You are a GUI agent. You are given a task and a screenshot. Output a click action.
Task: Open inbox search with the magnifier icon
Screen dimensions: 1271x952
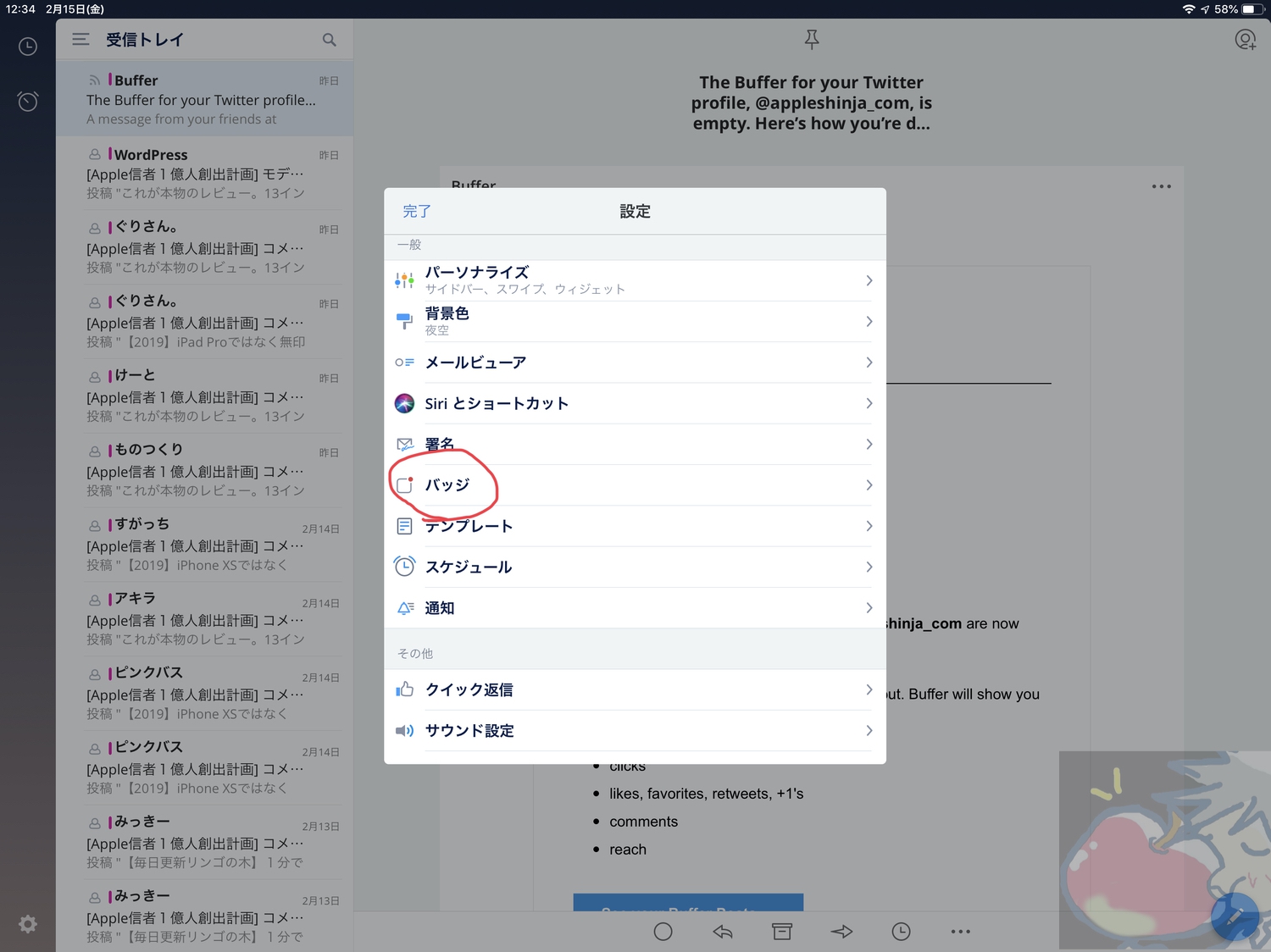coord(329,40)
